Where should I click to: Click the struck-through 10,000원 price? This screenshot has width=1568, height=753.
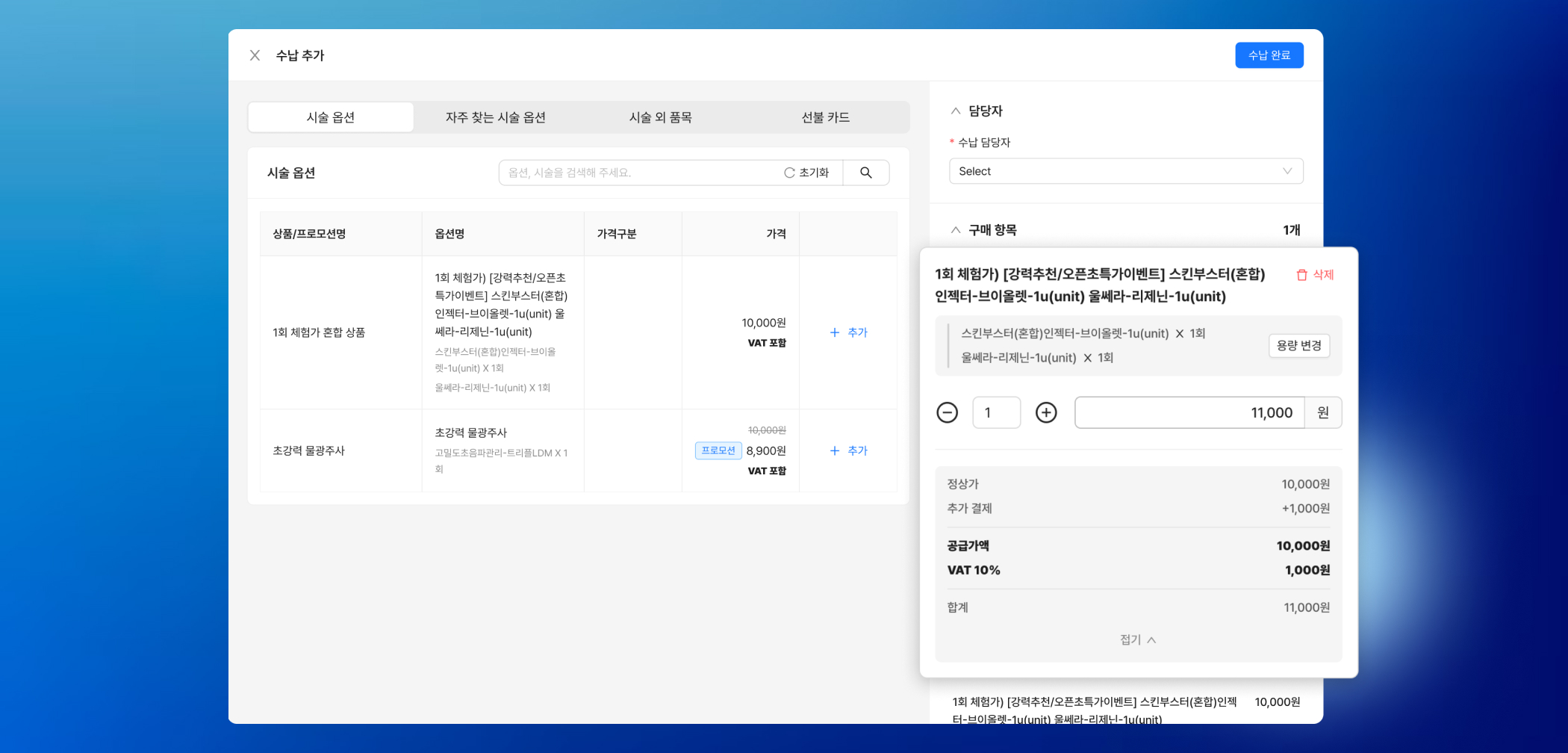pos(767,430)
